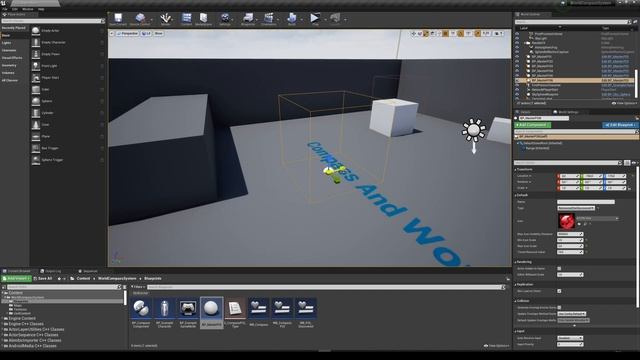Select the Player Start placement icon
This screenshot has width=640, height=360.
tap(36, 78)
